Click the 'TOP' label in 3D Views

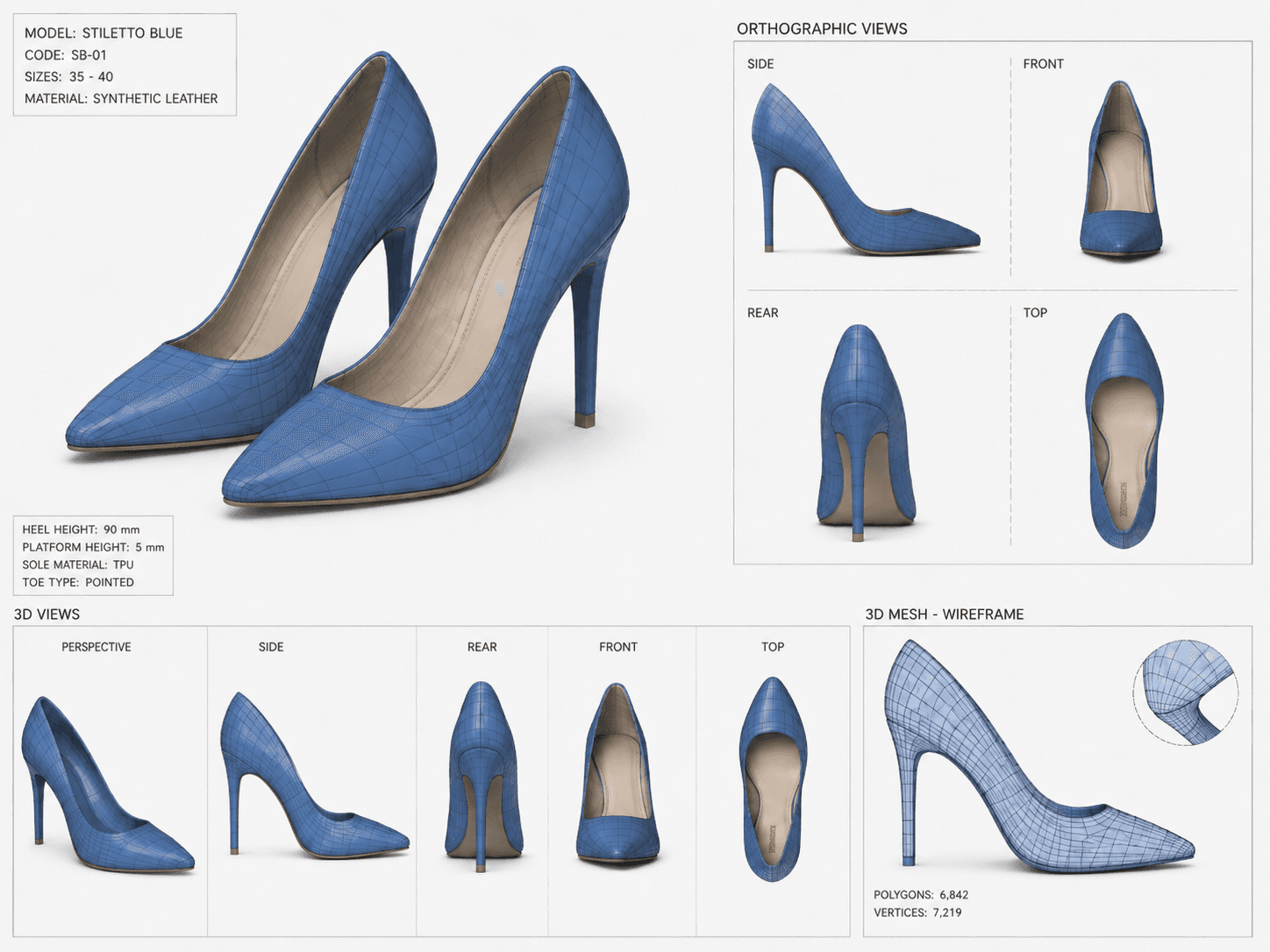pyautogui.click(x=773, y=647)
